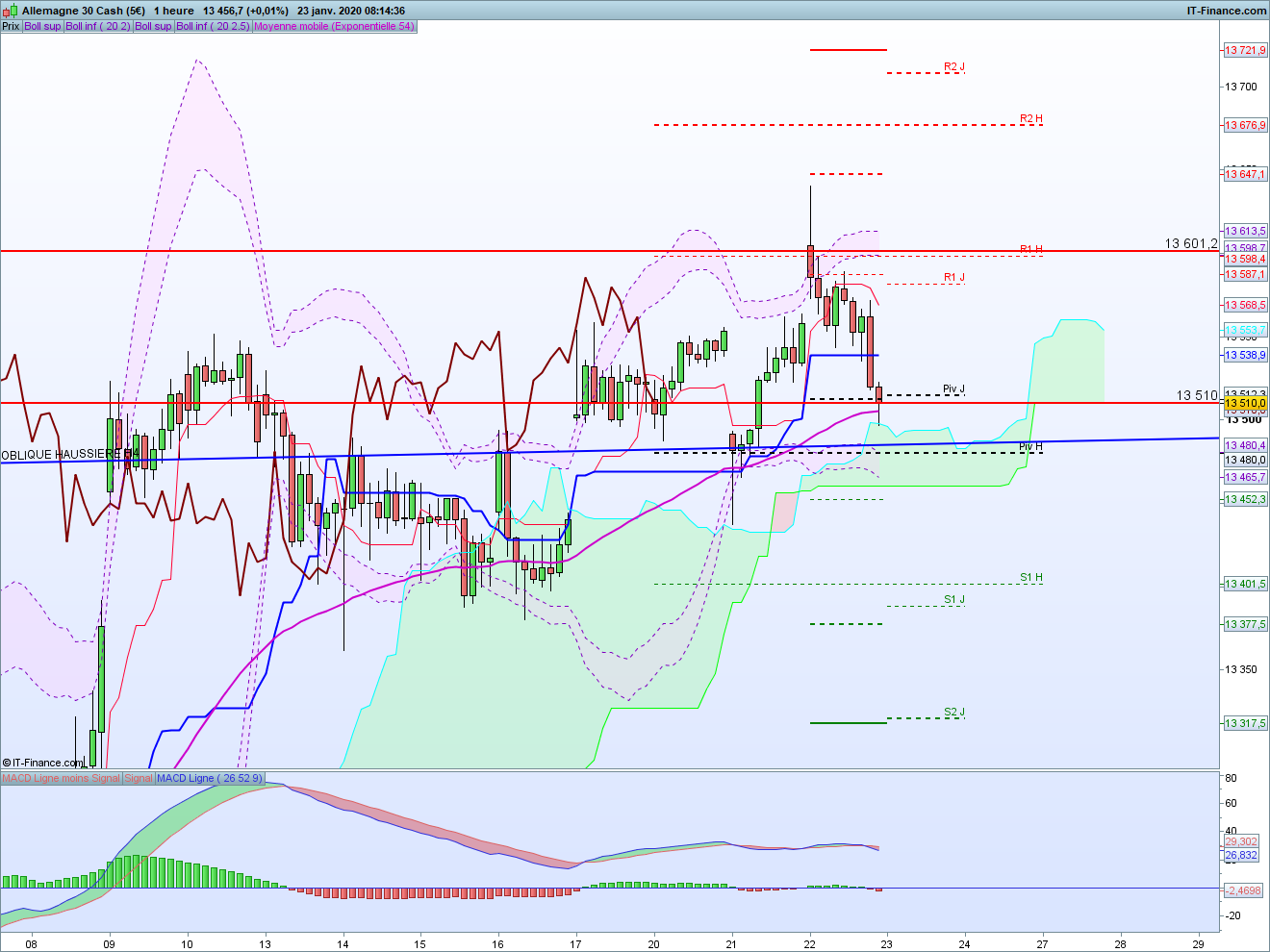Select the Moyenne mobile (Exponentielle 54) tab
Screen dimensions: 1270x952
tap(334, 26)
